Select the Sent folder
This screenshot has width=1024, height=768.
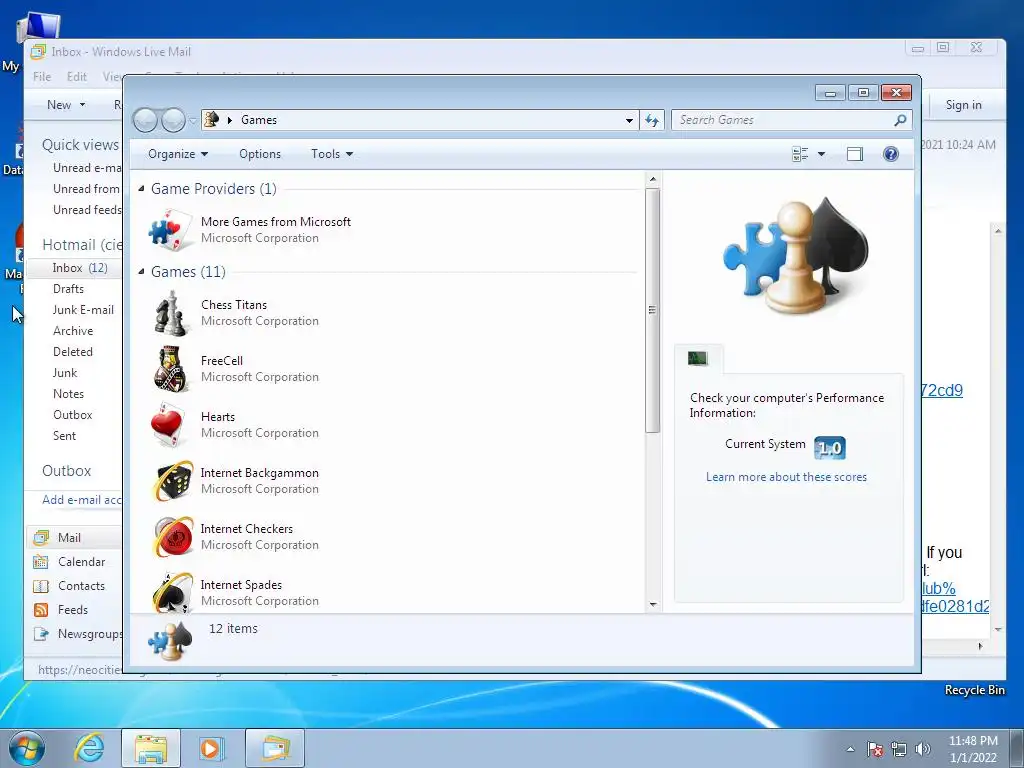(65, 436)
